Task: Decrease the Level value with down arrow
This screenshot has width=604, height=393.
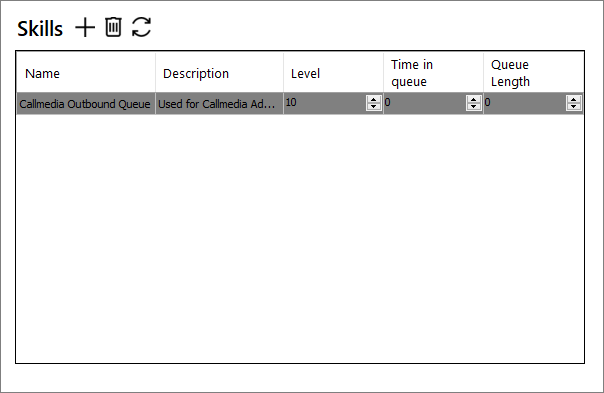Action: click(373, 106)
